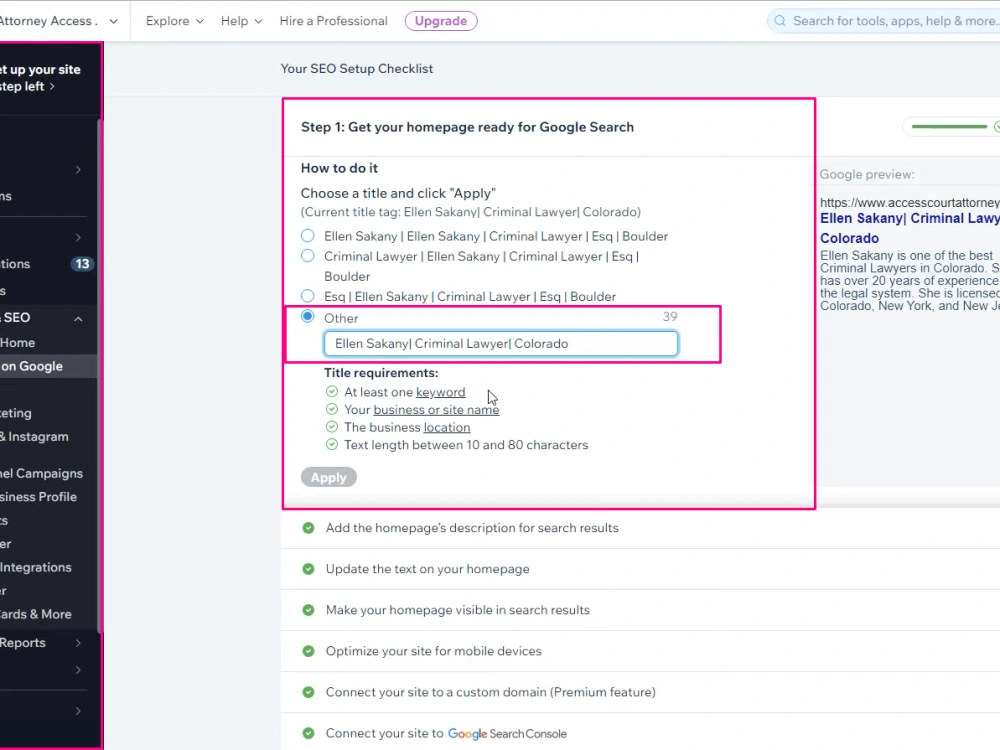1000x750 pixels.
Task: Click green check icon beside 'Your business or site name'
Action: (332, 409)
